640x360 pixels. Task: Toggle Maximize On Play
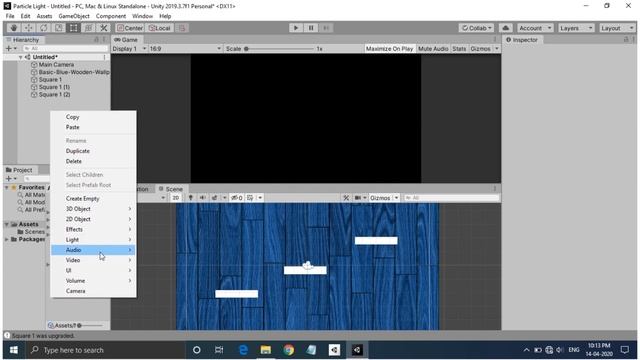coord(389,49)
